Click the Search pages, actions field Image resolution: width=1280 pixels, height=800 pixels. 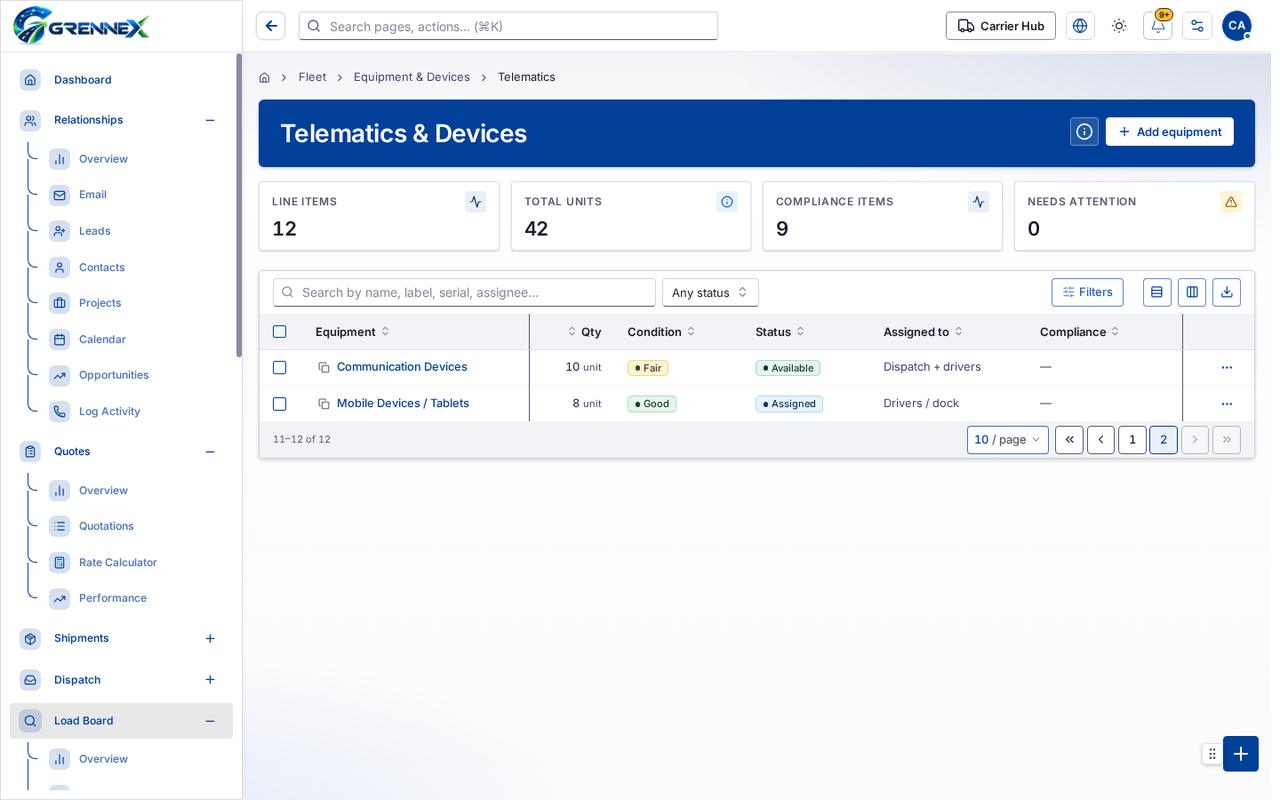point(508,26)
